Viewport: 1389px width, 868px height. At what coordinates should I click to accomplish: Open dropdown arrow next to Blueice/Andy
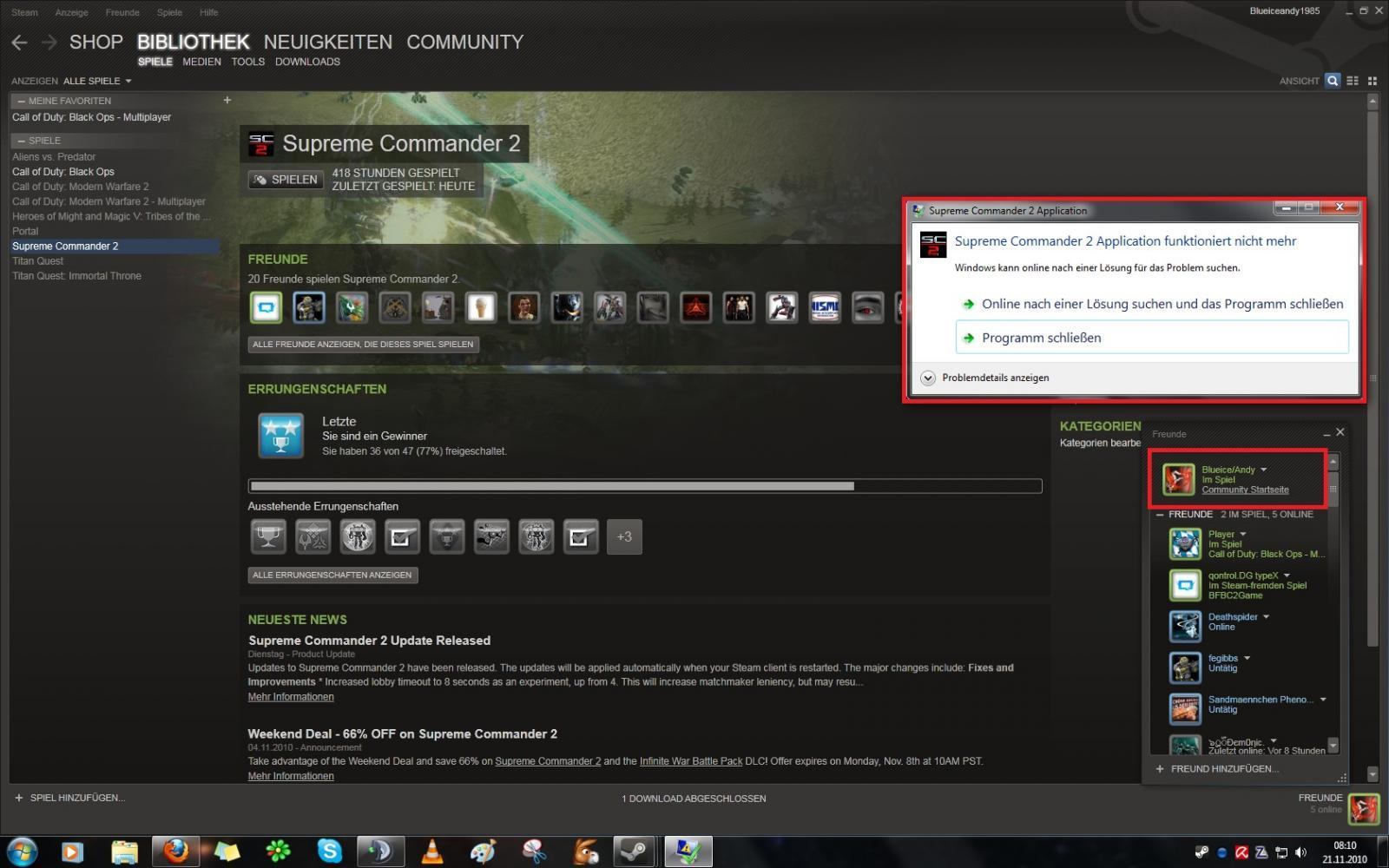(x=1264, y=470)
